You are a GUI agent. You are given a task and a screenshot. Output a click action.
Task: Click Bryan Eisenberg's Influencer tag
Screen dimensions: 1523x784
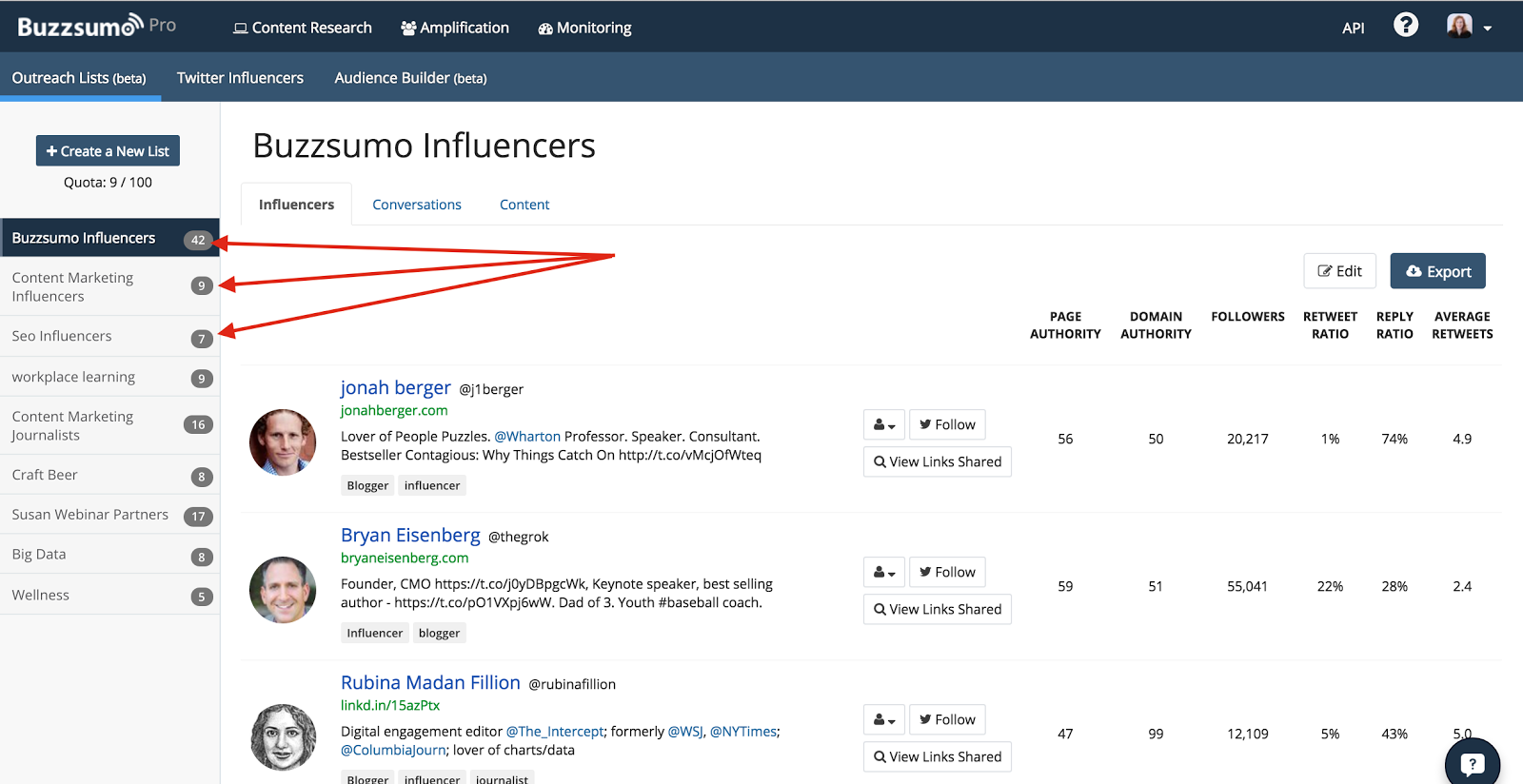point(375,633)
